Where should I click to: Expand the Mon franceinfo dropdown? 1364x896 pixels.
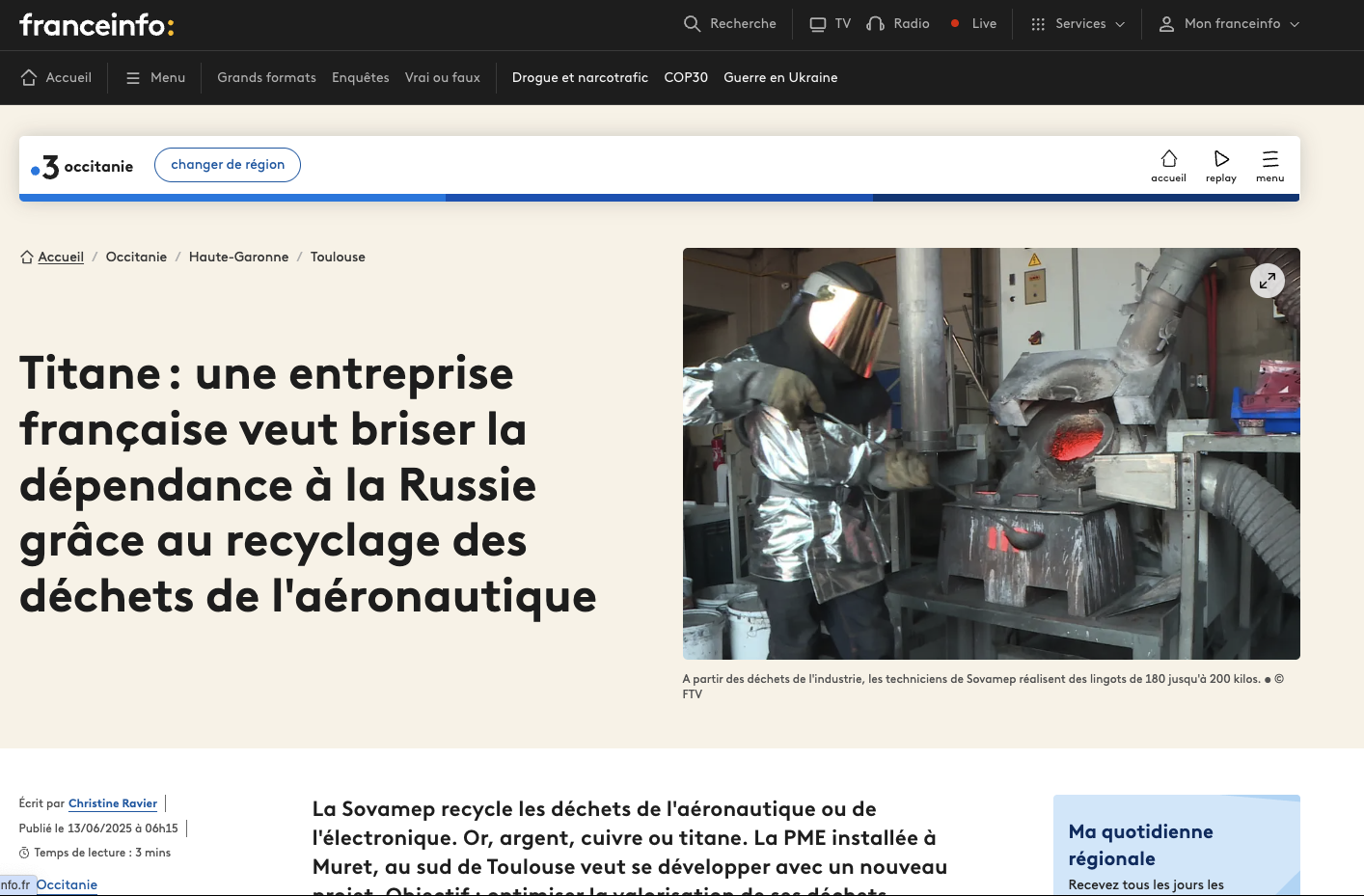click(x=1293, y=23)
